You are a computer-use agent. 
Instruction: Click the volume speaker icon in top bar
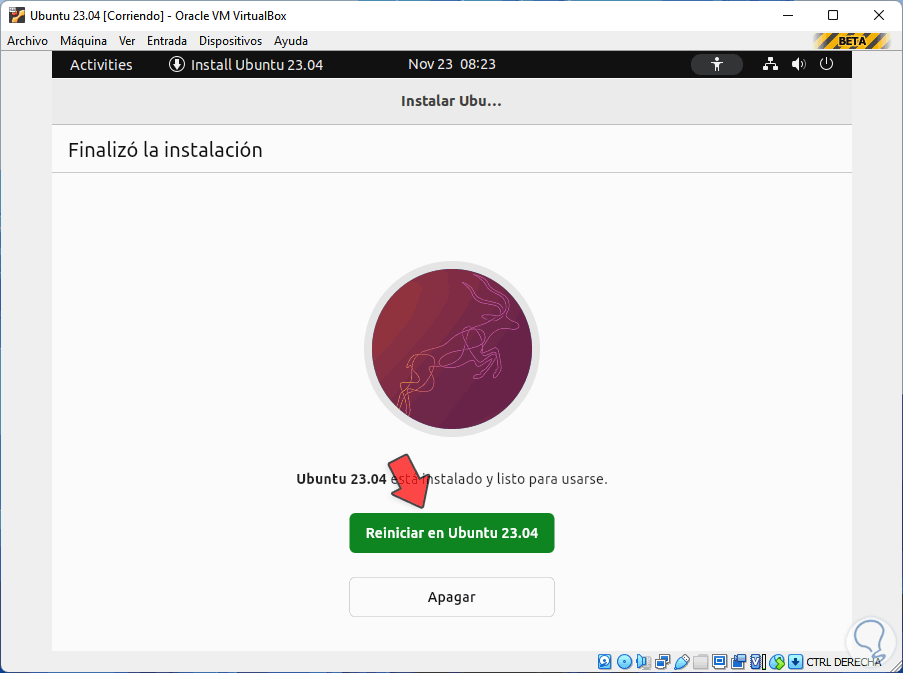[x=798, y=64]
